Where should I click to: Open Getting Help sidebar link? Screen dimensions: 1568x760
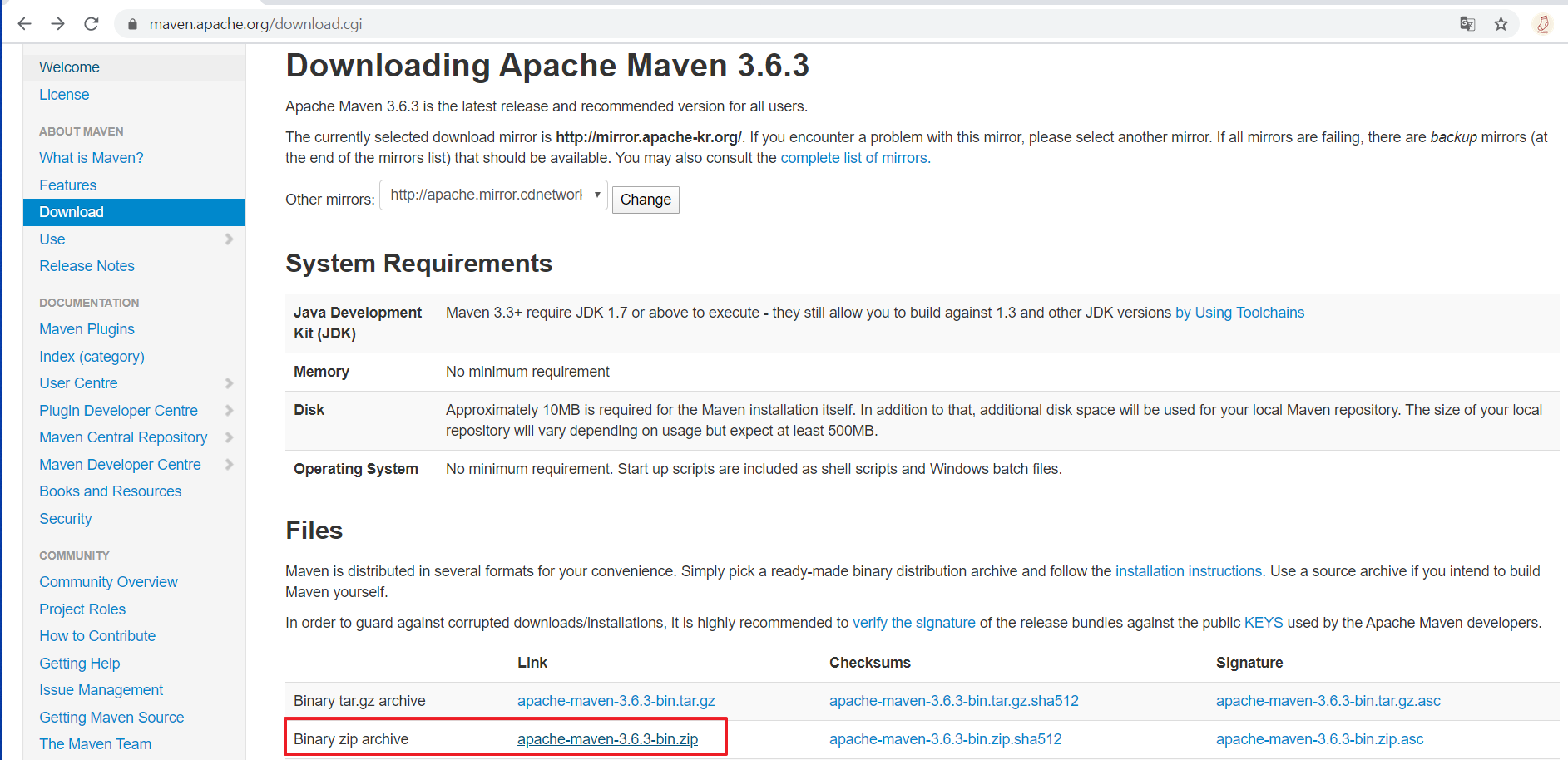coord(79,664)
